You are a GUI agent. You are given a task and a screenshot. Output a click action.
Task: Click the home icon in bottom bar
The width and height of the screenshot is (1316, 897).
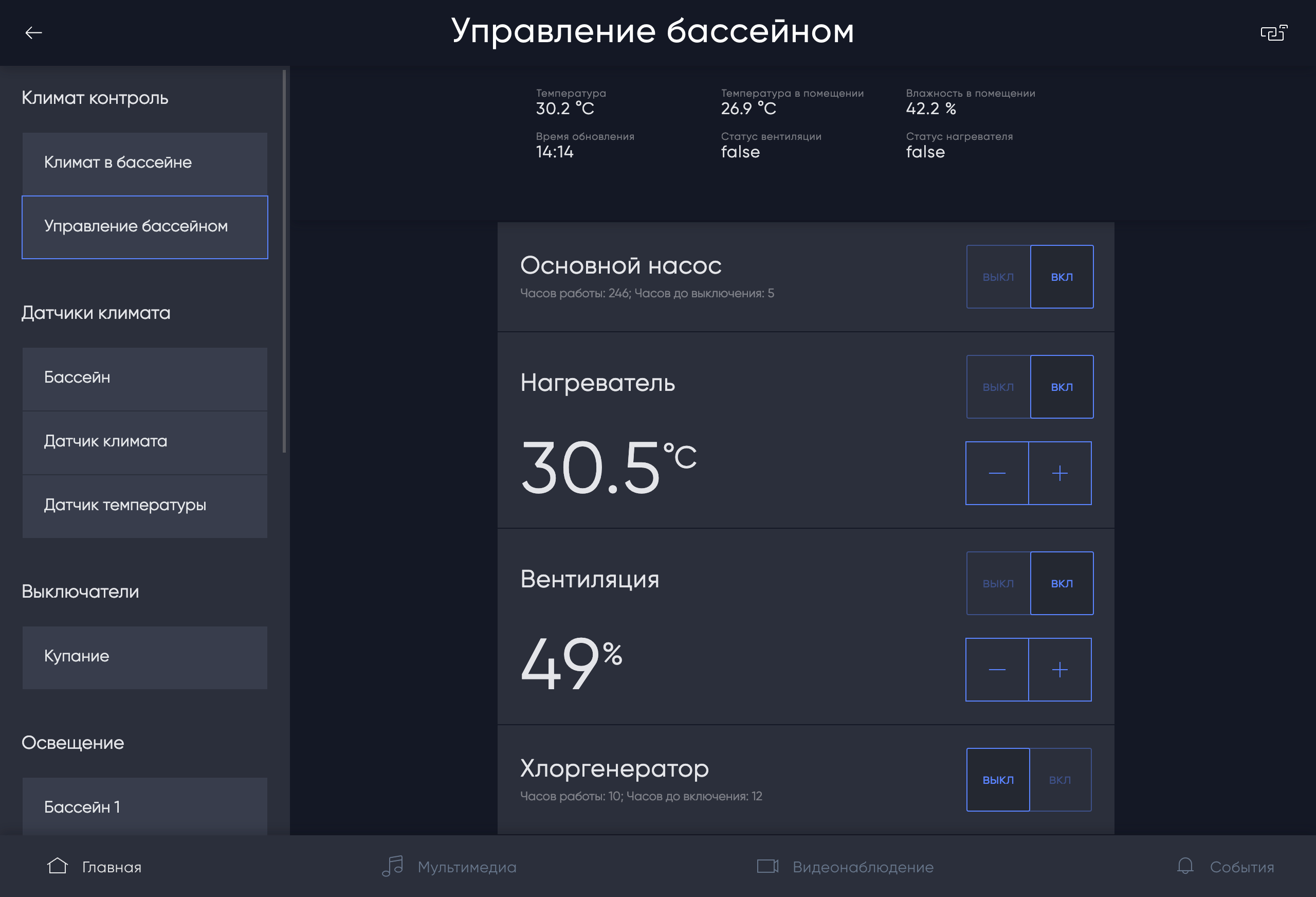tap(57, 866)
